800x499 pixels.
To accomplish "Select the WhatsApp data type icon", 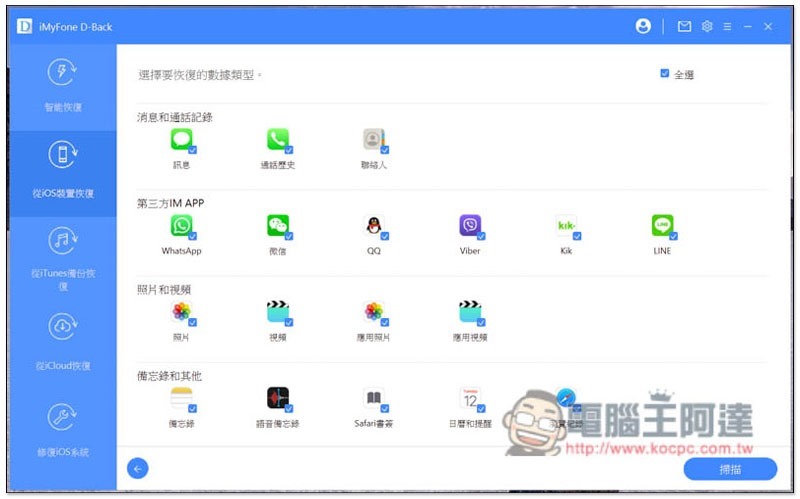I will (x=181, y=225).
